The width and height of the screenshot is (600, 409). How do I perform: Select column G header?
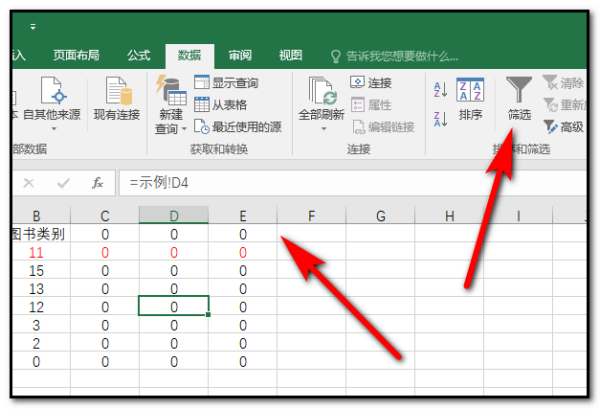(380, 216)
